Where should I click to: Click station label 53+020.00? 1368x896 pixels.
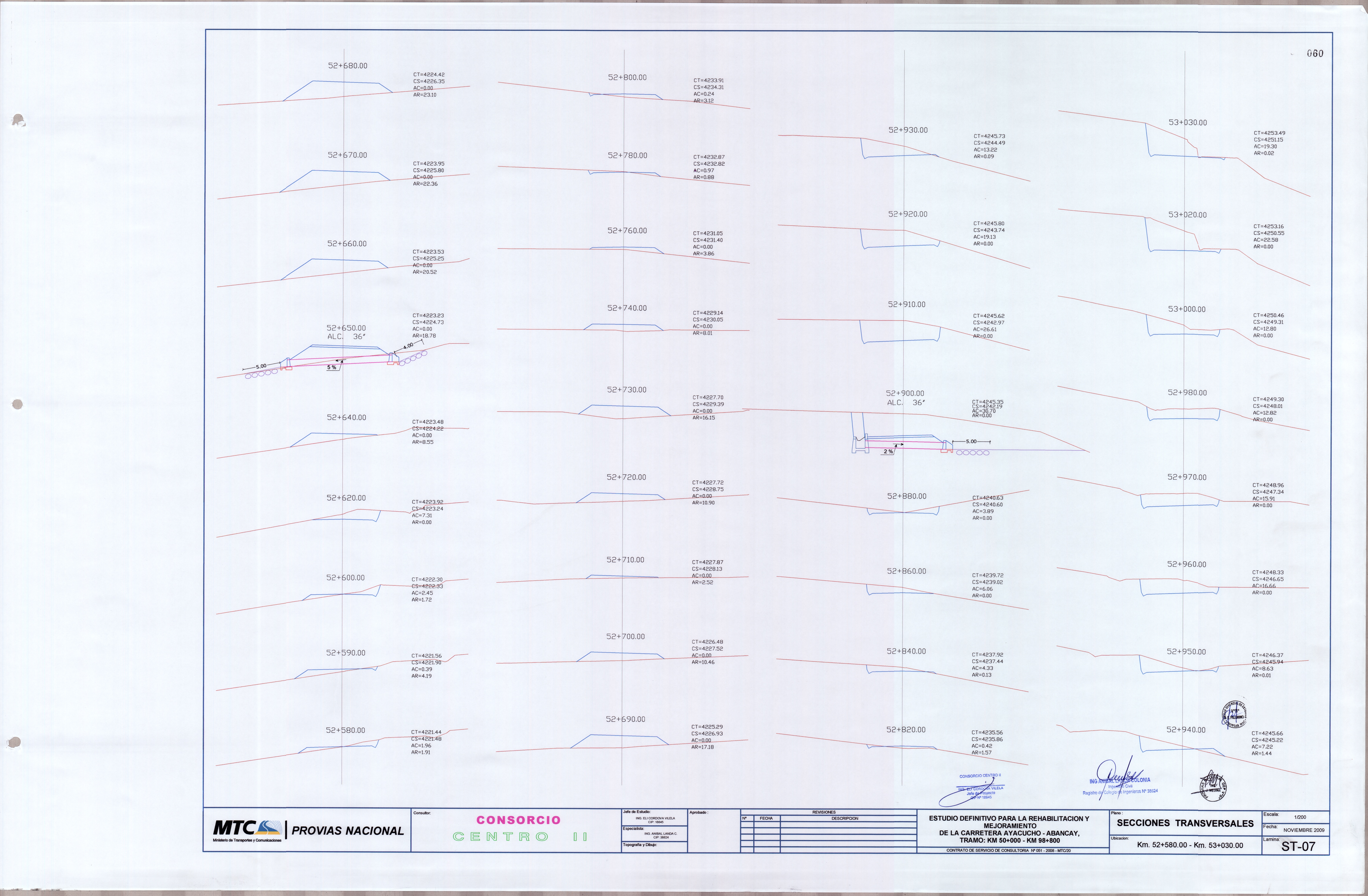[x=1187, y=215]
